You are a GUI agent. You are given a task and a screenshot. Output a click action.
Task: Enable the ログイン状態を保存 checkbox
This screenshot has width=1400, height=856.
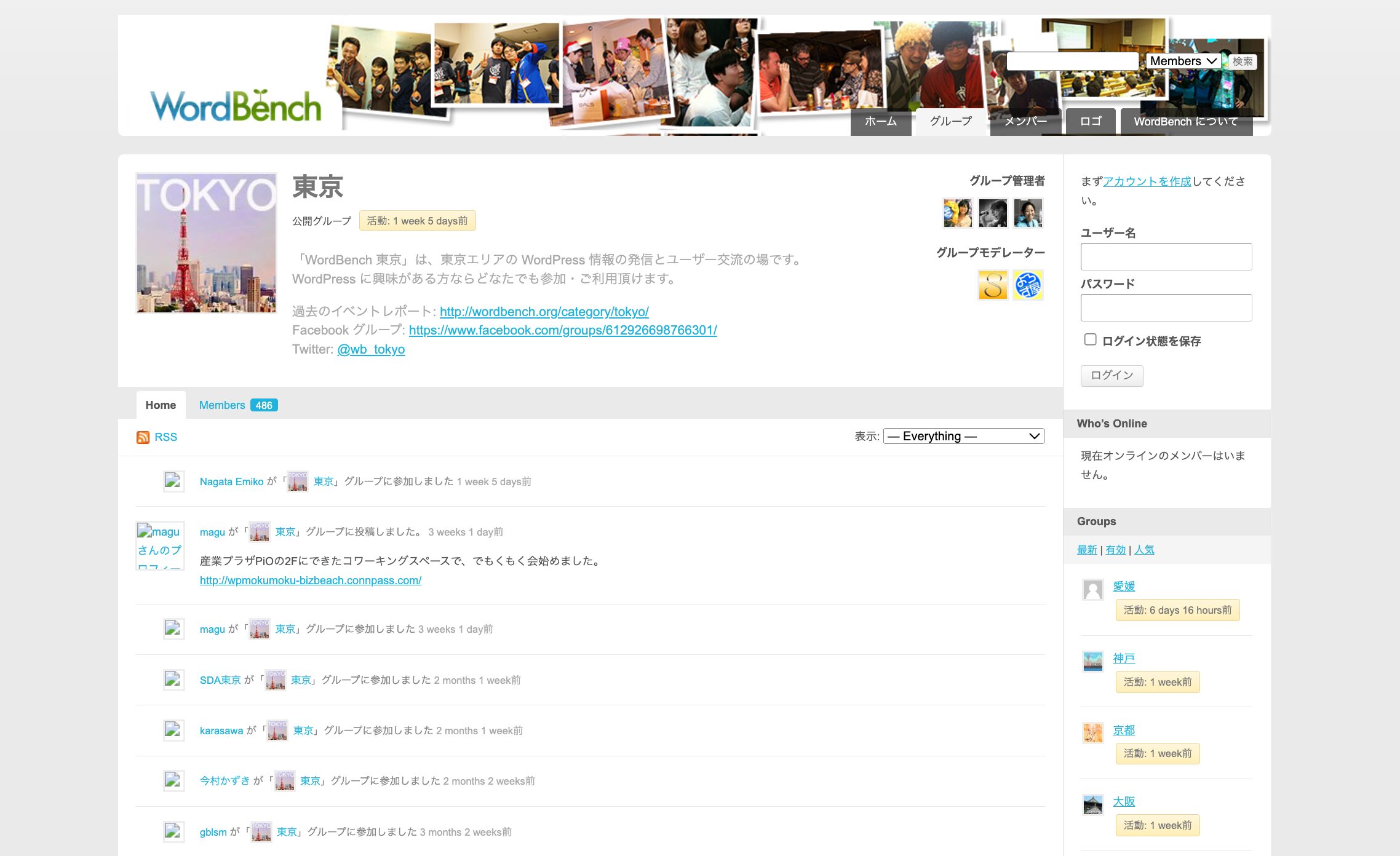pyautogui.click(x=1090, y=339)
